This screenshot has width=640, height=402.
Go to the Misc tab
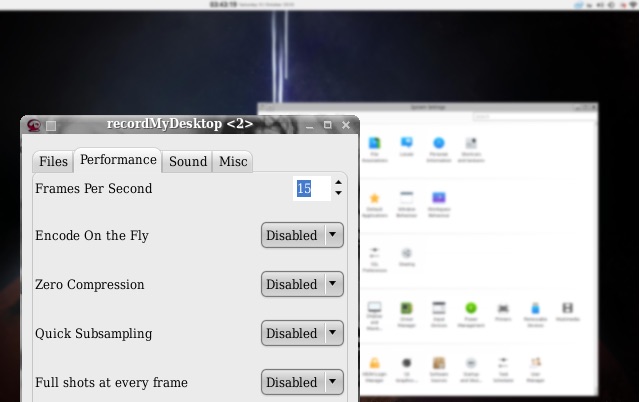click(x=233, y=161)
